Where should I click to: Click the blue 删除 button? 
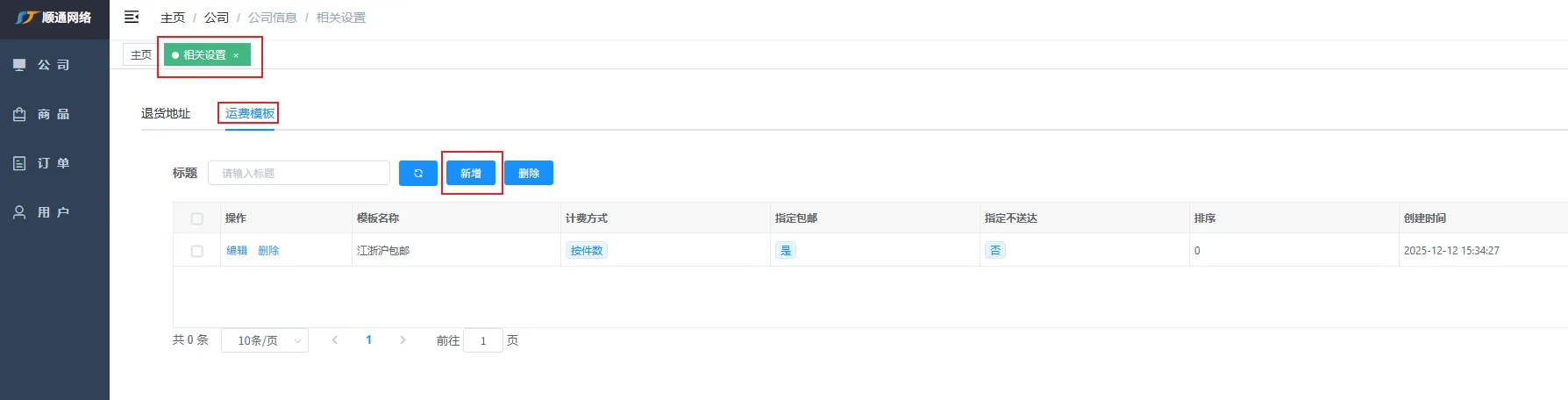tap(528, 173)
